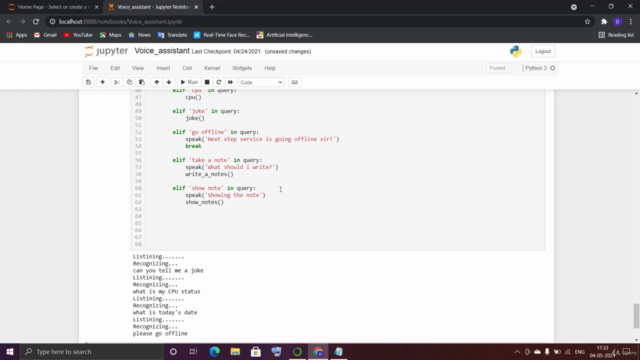Open File Explorer from the taskbar

point(235,351)
